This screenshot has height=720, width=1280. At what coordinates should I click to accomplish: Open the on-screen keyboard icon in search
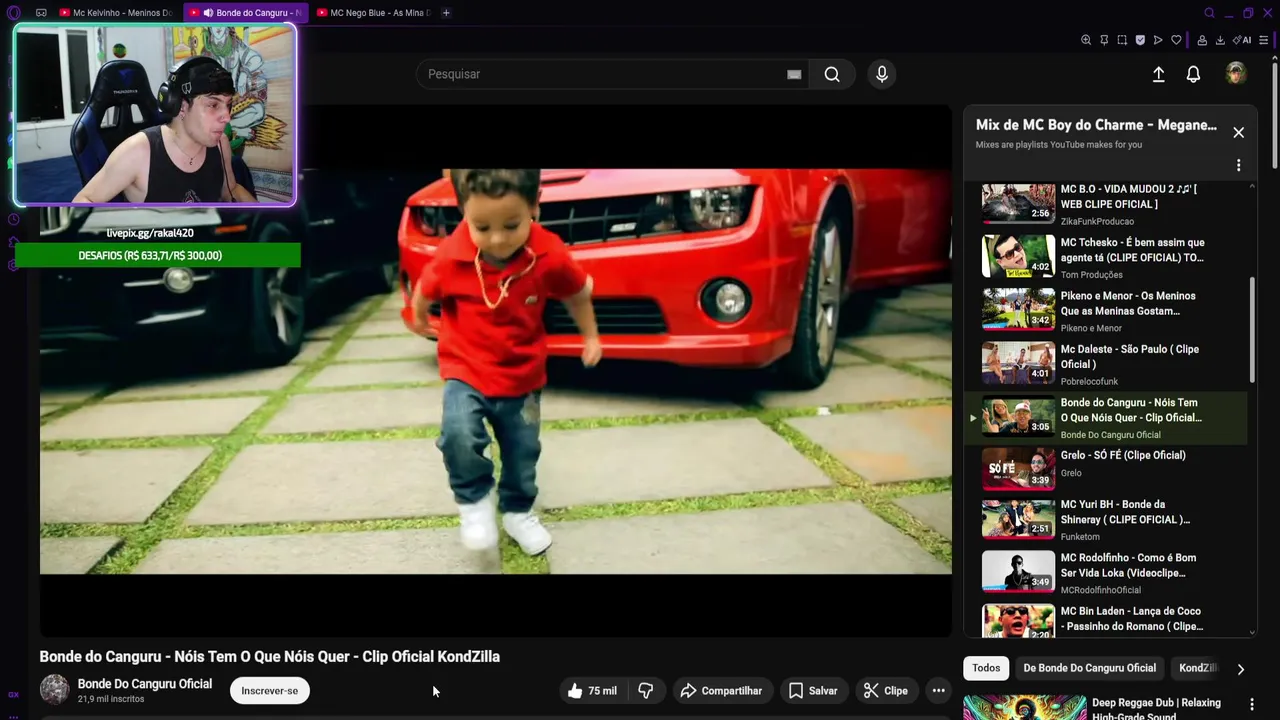tap(794, 74)
